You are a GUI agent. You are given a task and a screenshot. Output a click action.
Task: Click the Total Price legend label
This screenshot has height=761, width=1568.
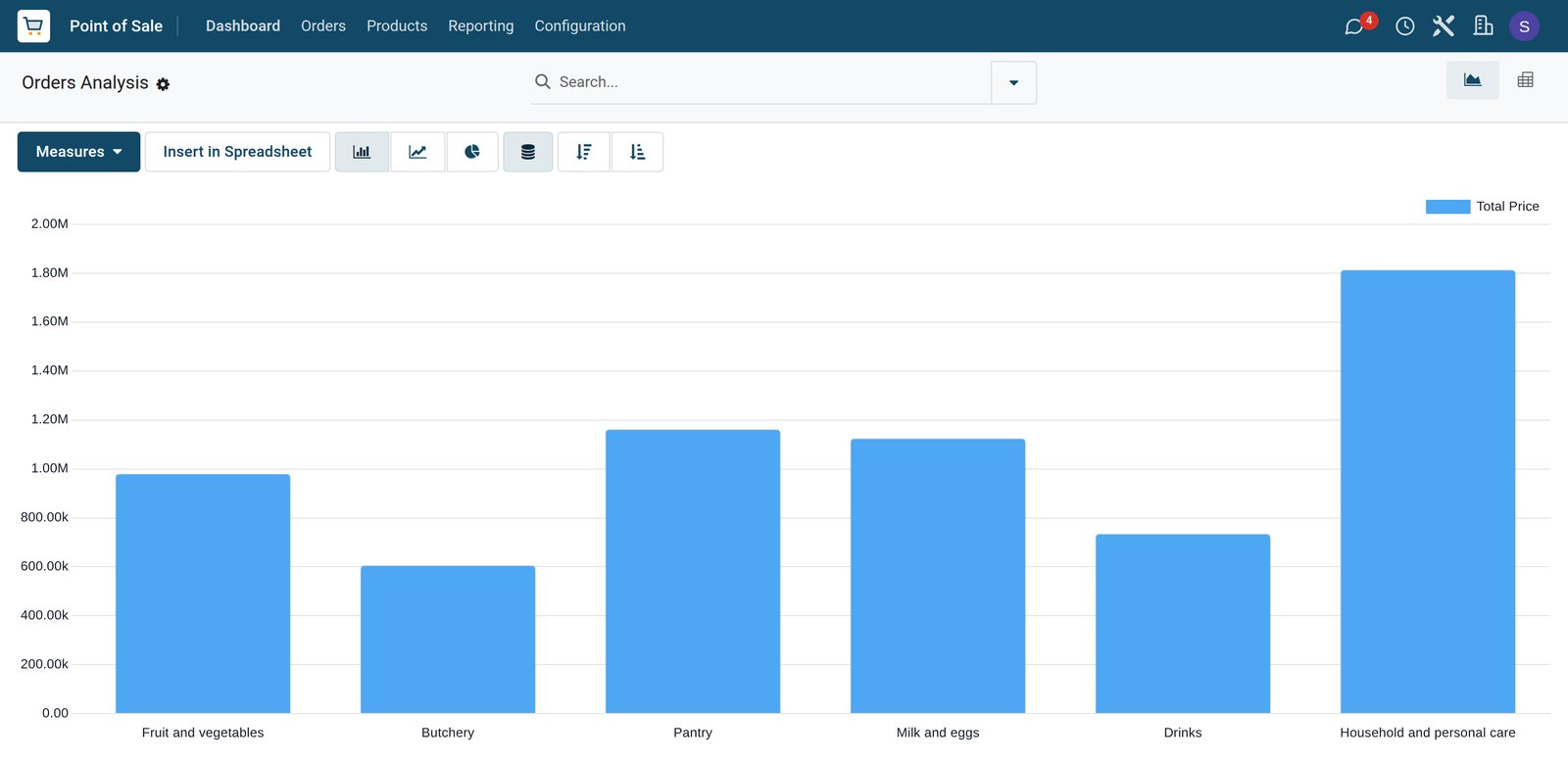[x=1507, y=207]
